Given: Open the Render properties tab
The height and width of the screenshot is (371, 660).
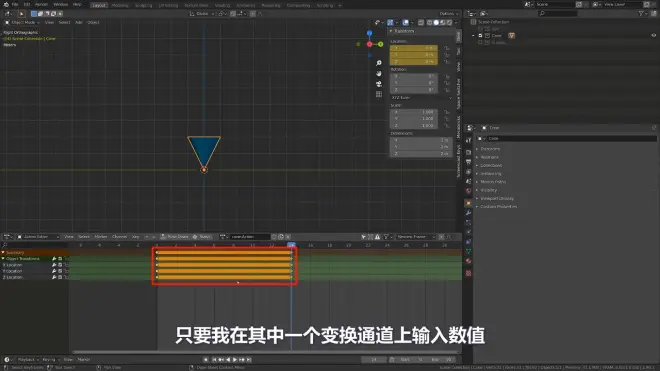Looking at the screenshot, I should point(468,152).
